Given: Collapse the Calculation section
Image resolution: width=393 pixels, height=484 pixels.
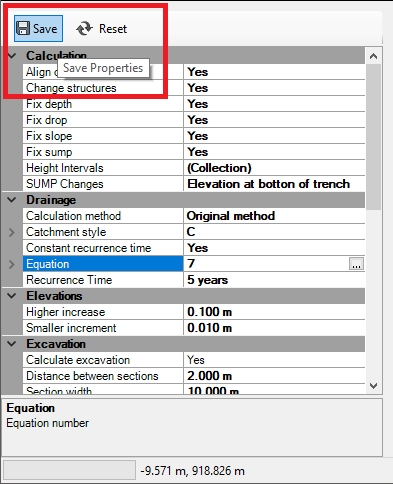Looking at the screenshot, I should [x=12, y=56].
